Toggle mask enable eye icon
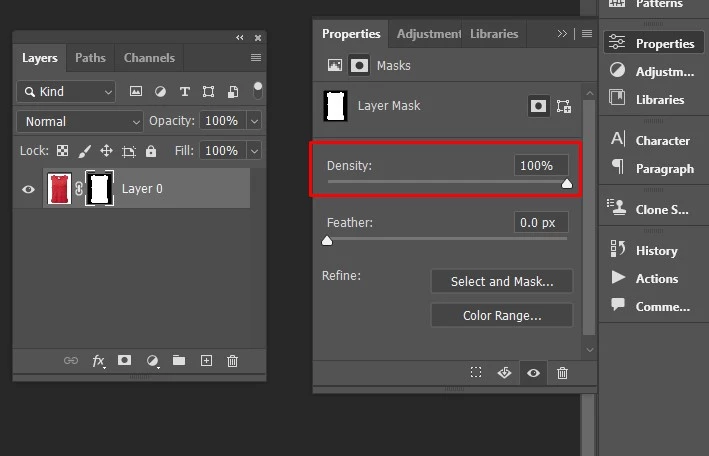 534,373
